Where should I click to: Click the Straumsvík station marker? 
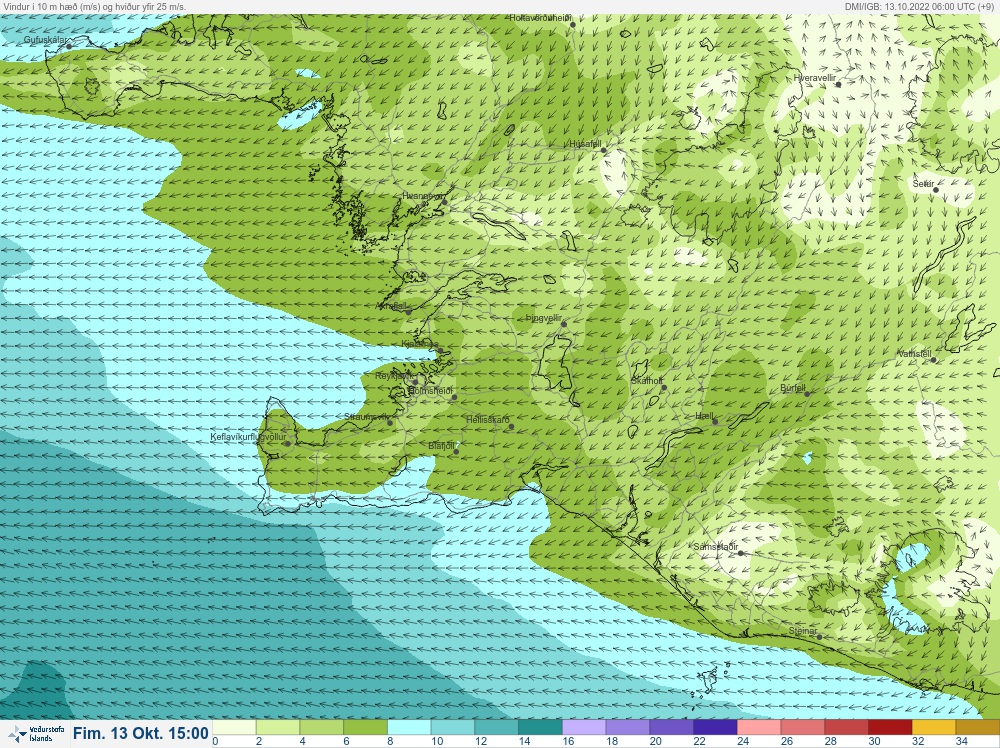(390, 423)
